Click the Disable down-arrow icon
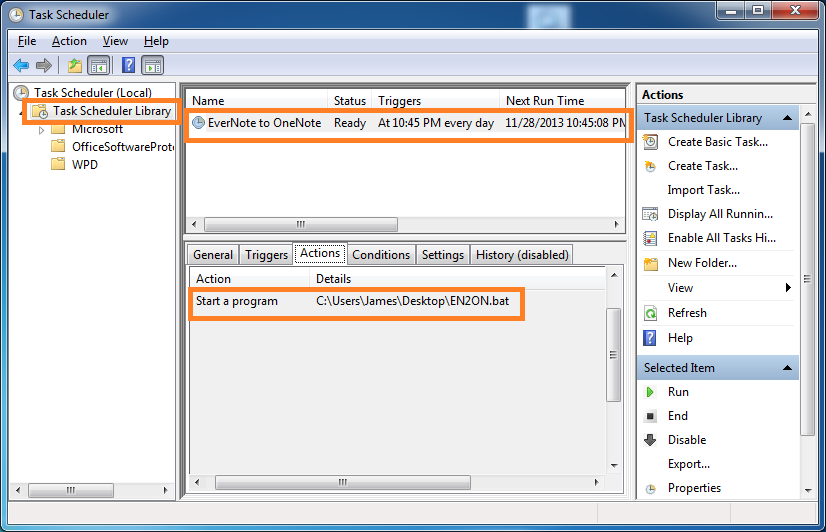The image size is (826, 532). click(650, 440)
